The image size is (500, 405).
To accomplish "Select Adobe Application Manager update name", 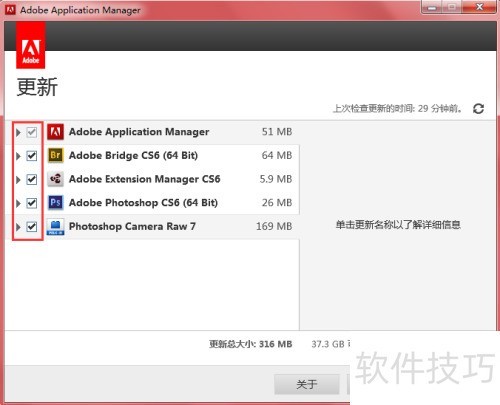I will coord(139,132).
